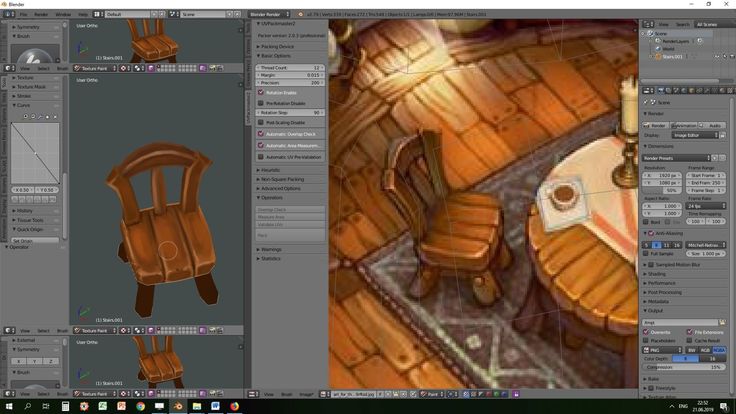Image resolution: width=736 pixels, height=414 pixels.
Task: Open Paint mode selector in image editor
Action: click(432, 394)
